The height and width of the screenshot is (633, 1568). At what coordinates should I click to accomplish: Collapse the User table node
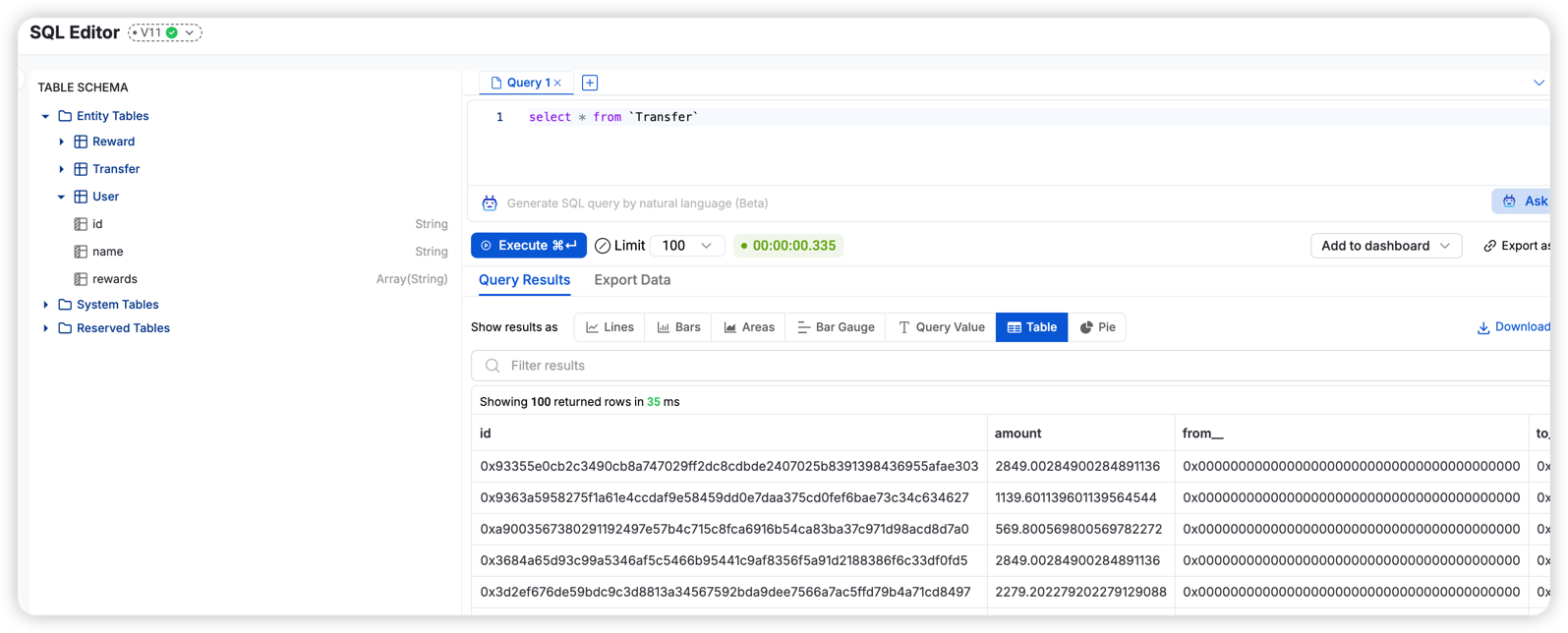[61, 197]
